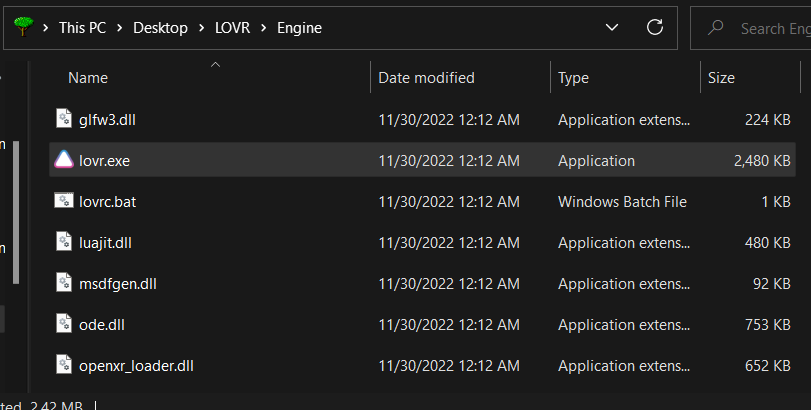Image resolution: width=811 pixels, height=410 pixels.
Task: Navigate to This PC breadcrumb
Action: [x=82, y=28]
